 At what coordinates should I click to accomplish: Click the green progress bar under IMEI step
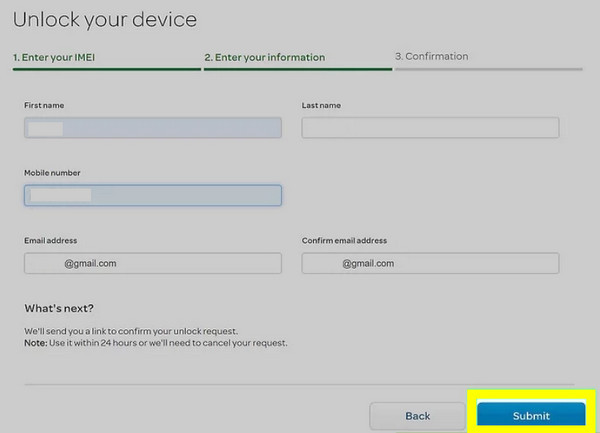pyautogui.click(x=106, y=69)
